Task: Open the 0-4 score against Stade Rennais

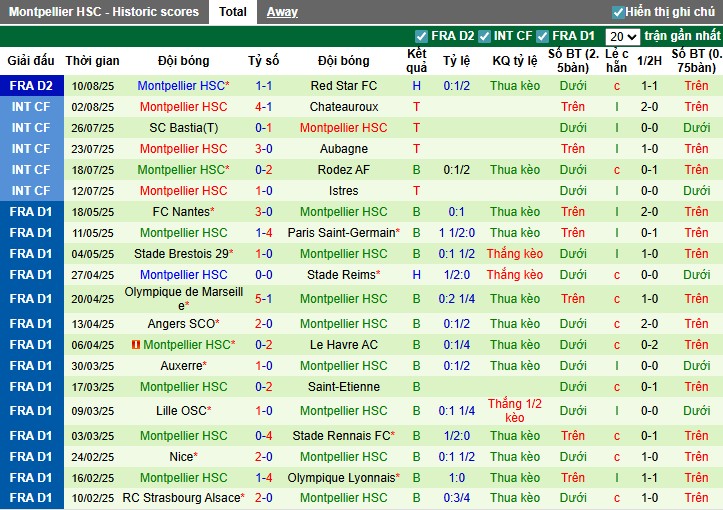Action: coord(263,435)
